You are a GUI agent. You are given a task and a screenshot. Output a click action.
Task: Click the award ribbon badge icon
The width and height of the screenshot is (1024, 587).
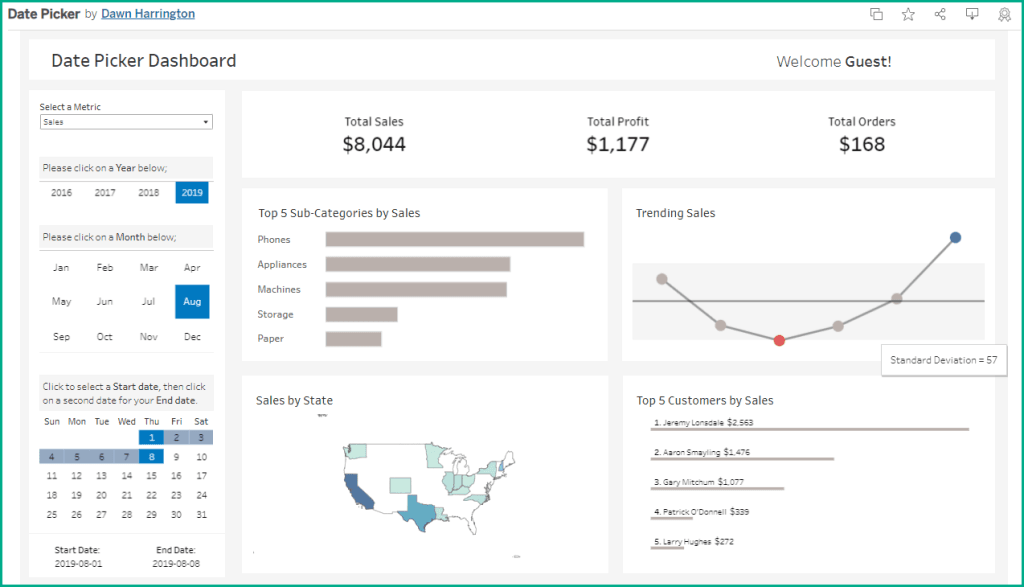click(1004, 14)
